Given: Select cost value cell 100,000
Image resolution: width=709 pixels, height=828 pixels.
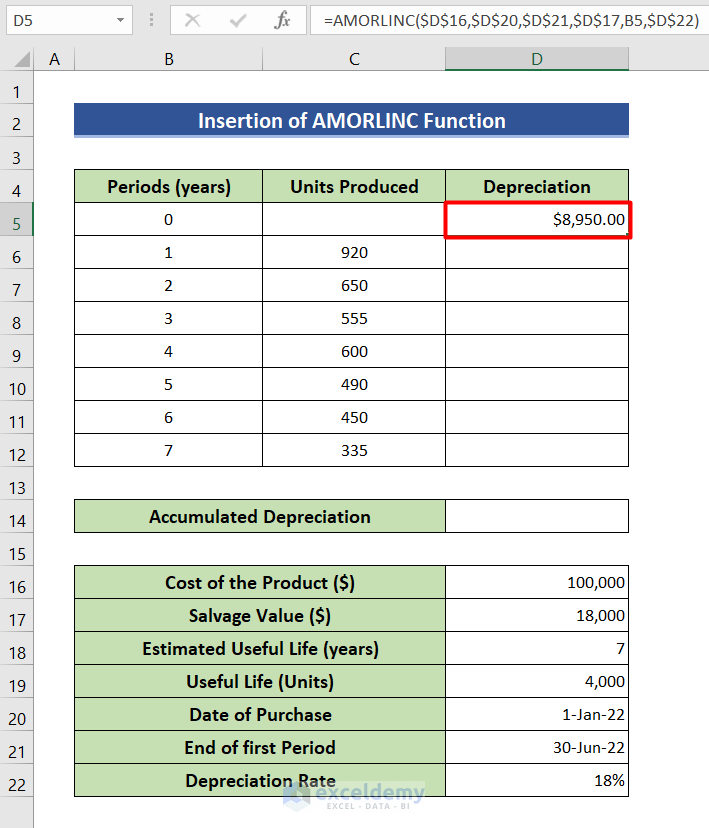Looking at the screenshot, I should [537, 582].
